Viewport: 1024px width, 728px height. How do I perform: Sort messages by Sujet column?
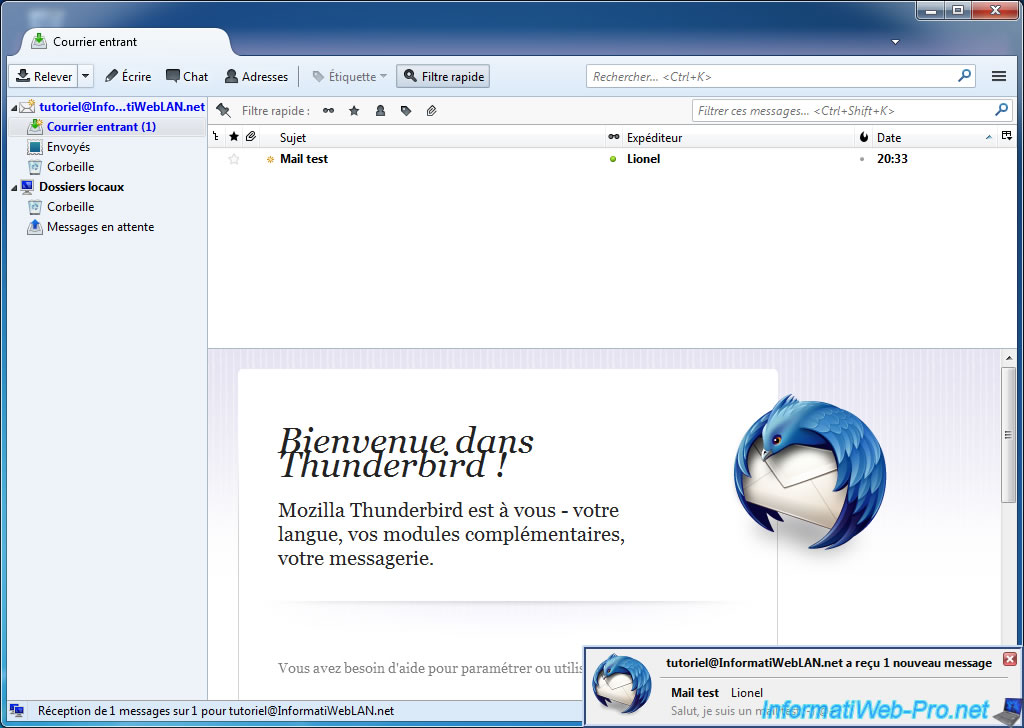click(x=431, y=138)
